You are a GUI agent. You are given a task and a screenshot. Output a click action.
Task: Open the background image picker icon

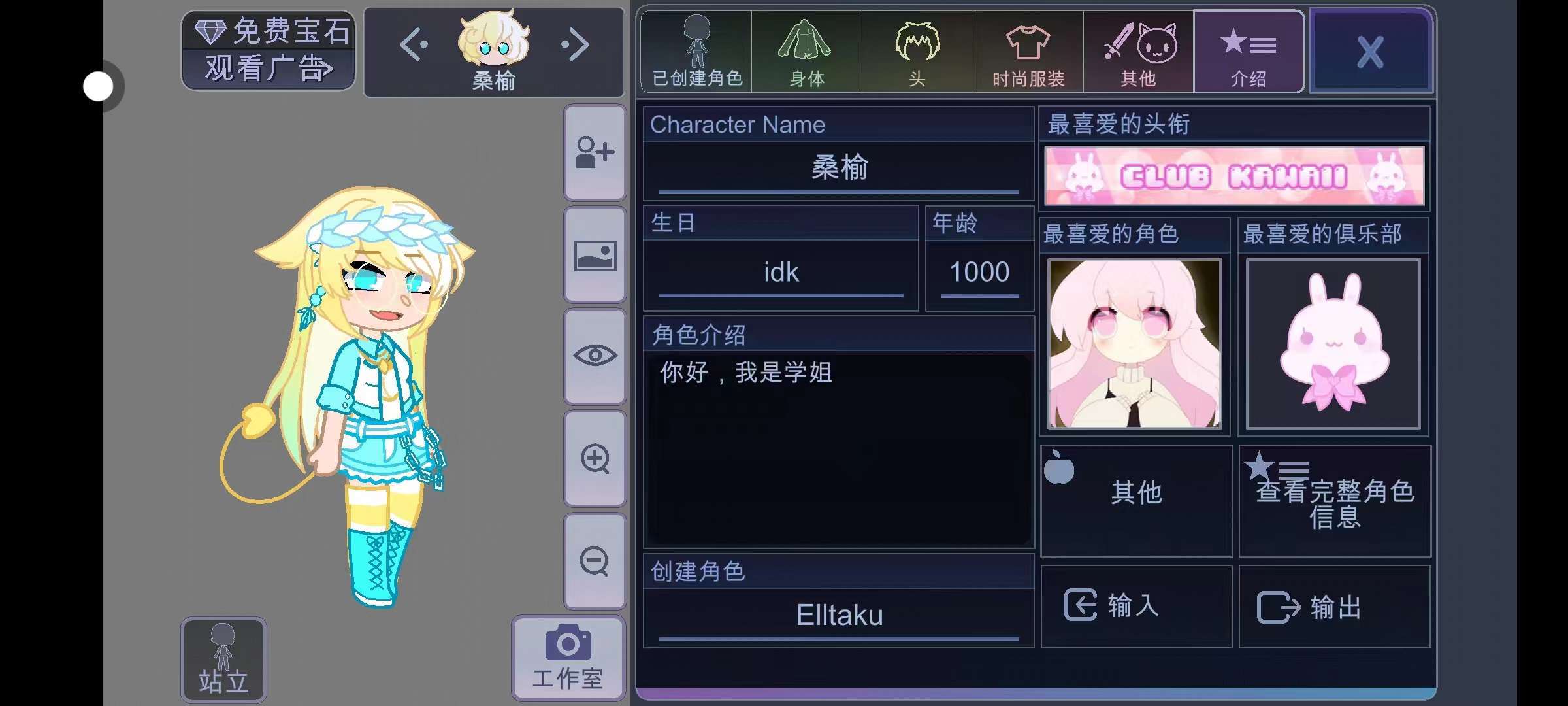(x=595, y=255)
